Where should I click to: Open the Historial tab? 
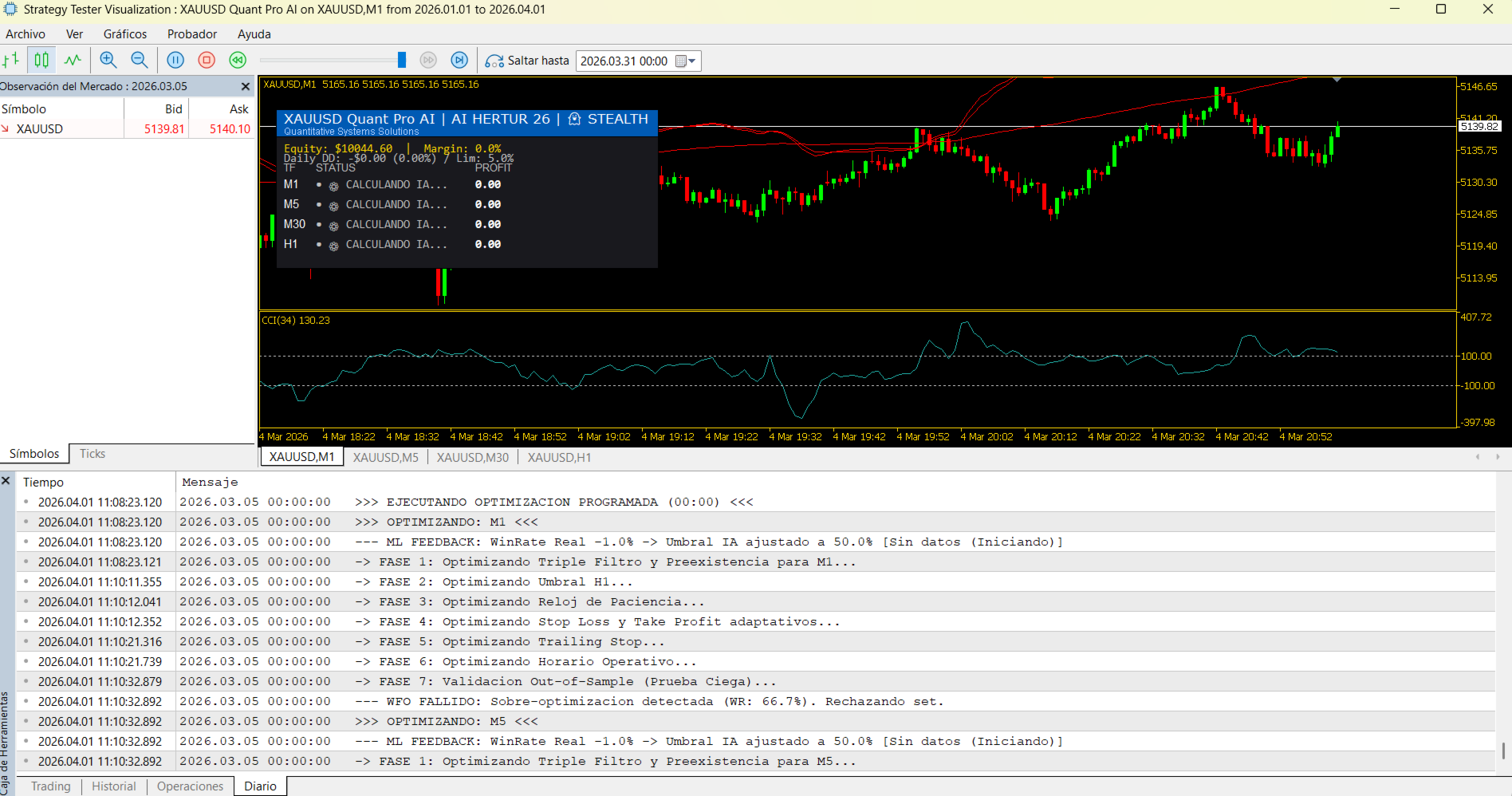tap(113, 786)
